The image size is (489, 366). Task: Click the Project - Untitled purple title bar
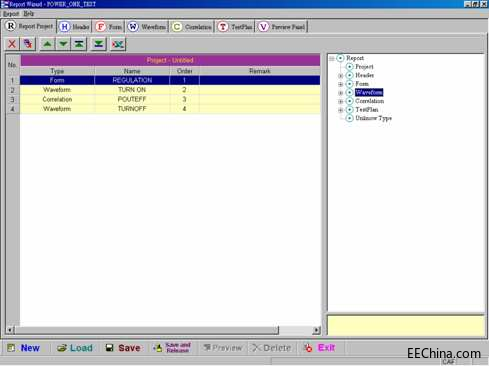pyautogui.click(x=170, y=60)
